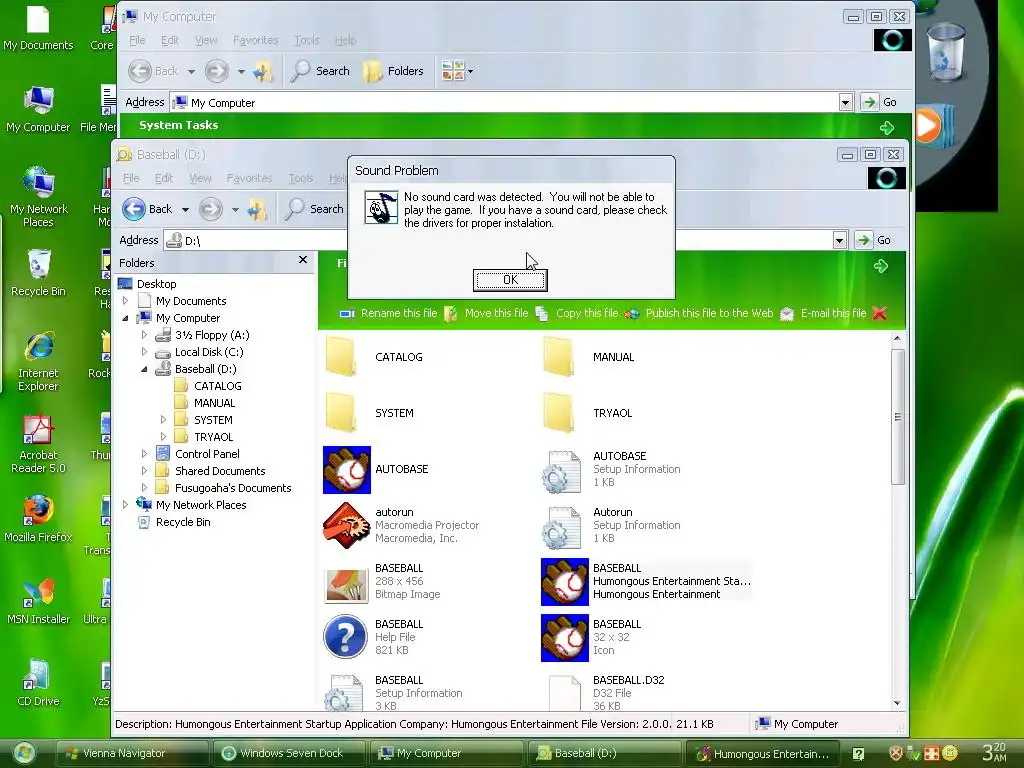The image size is (1024, 768).
Task: Select Control Panel in the folder tree
Action: (x=207, y=454)
